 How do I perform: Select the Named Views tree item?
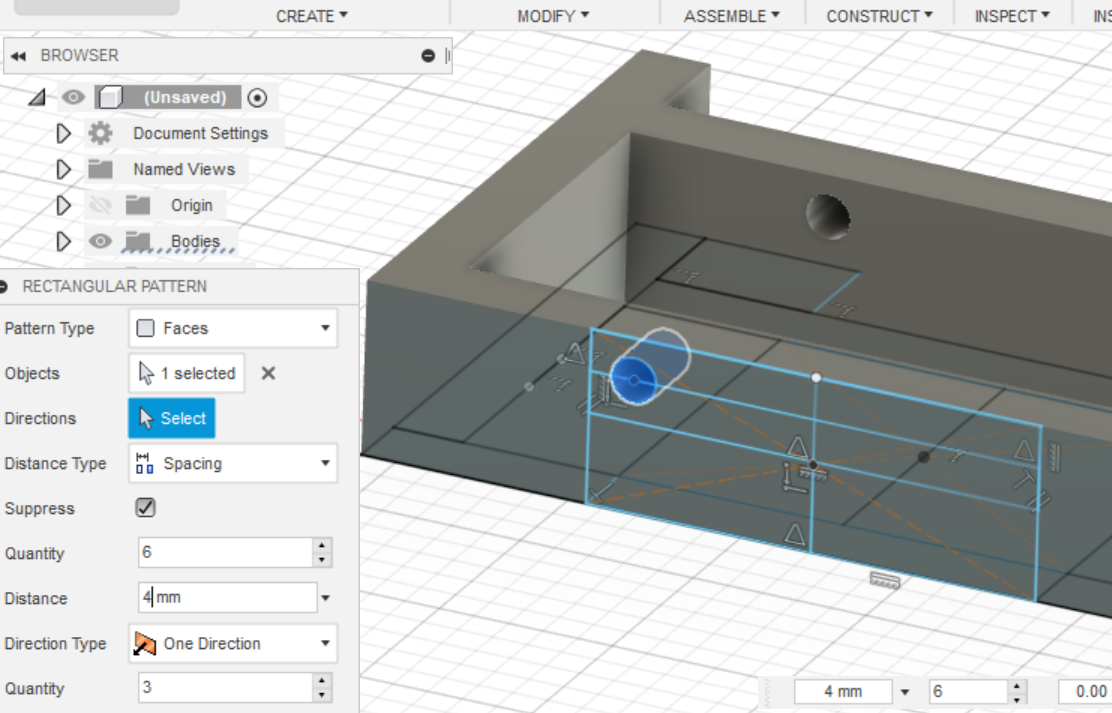pos(184,169)
